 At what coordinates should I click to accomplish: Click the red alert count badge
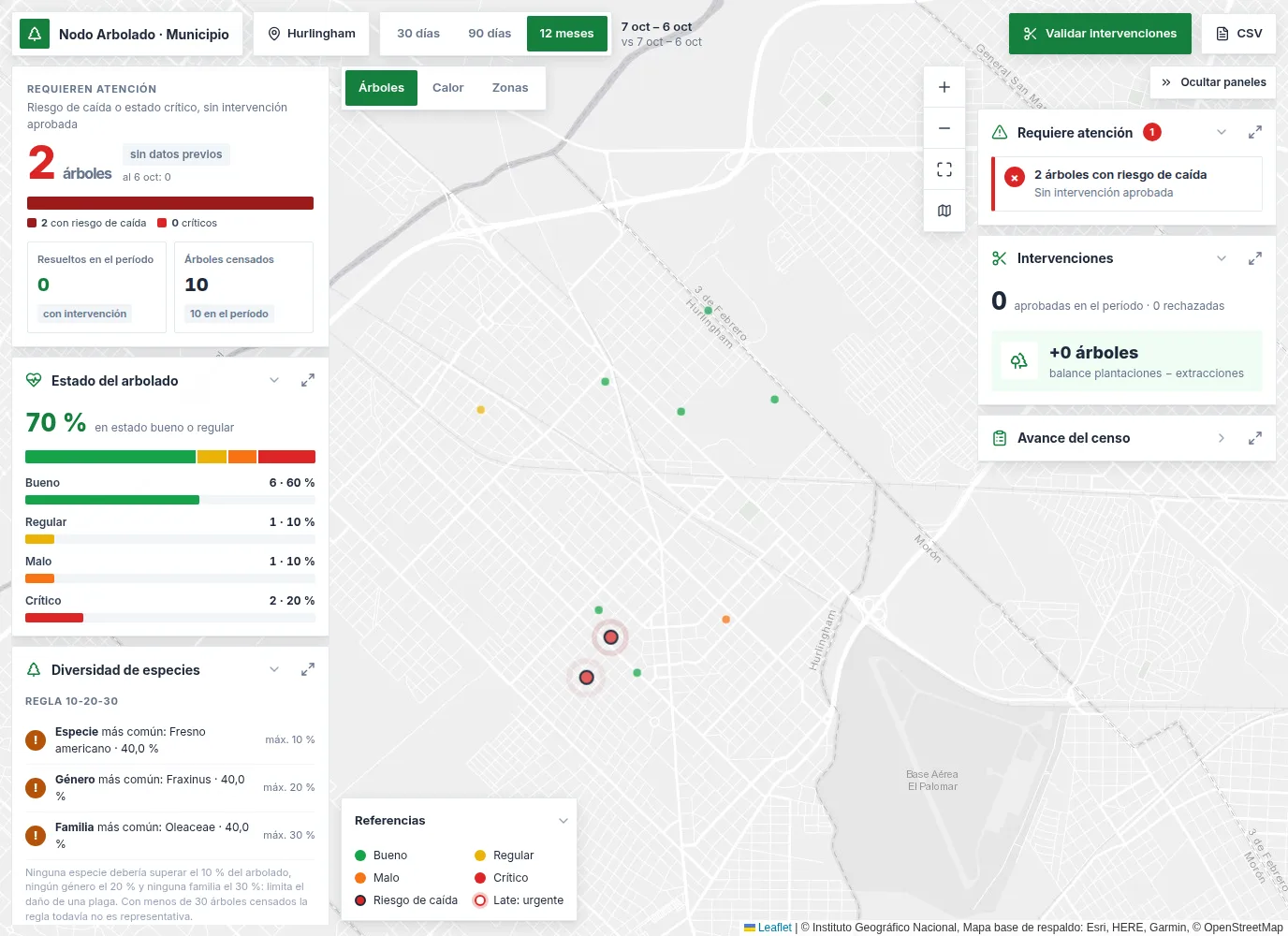tap(1152, 132)
